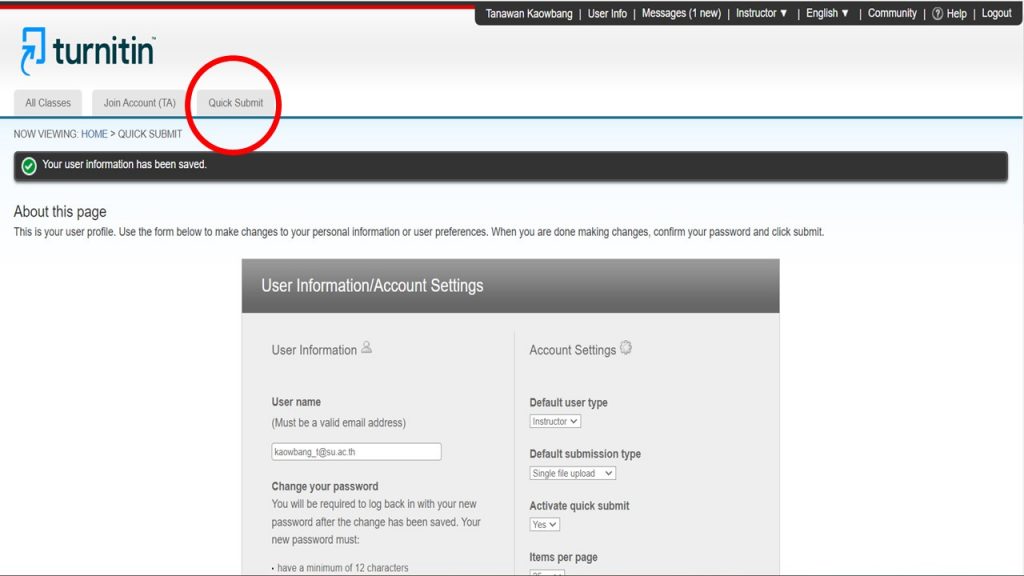Click the 'About this page' heading
This screenshot has width=1024, height=576.
(60, 212)
